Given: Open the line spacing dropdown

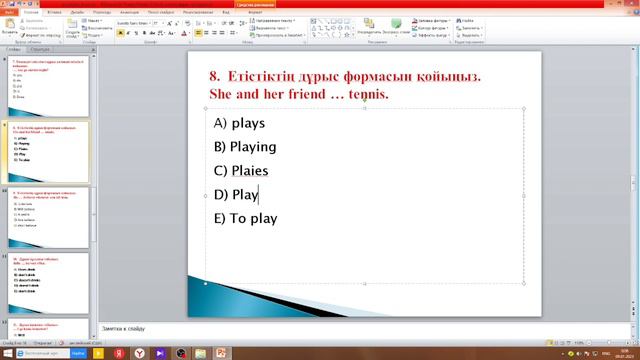Looking at the screenshot, I should pos(243,24).
